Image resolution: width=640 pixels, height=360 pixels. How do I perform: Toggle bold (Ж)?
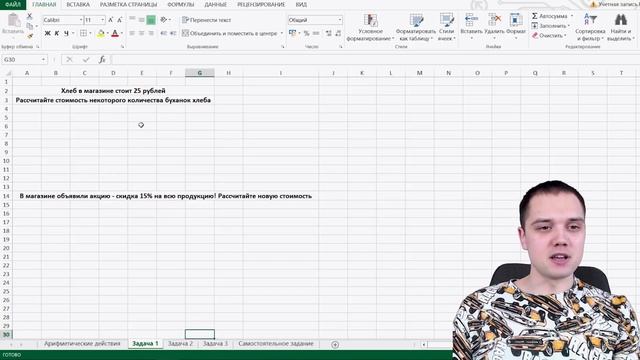tap(47, 33)
